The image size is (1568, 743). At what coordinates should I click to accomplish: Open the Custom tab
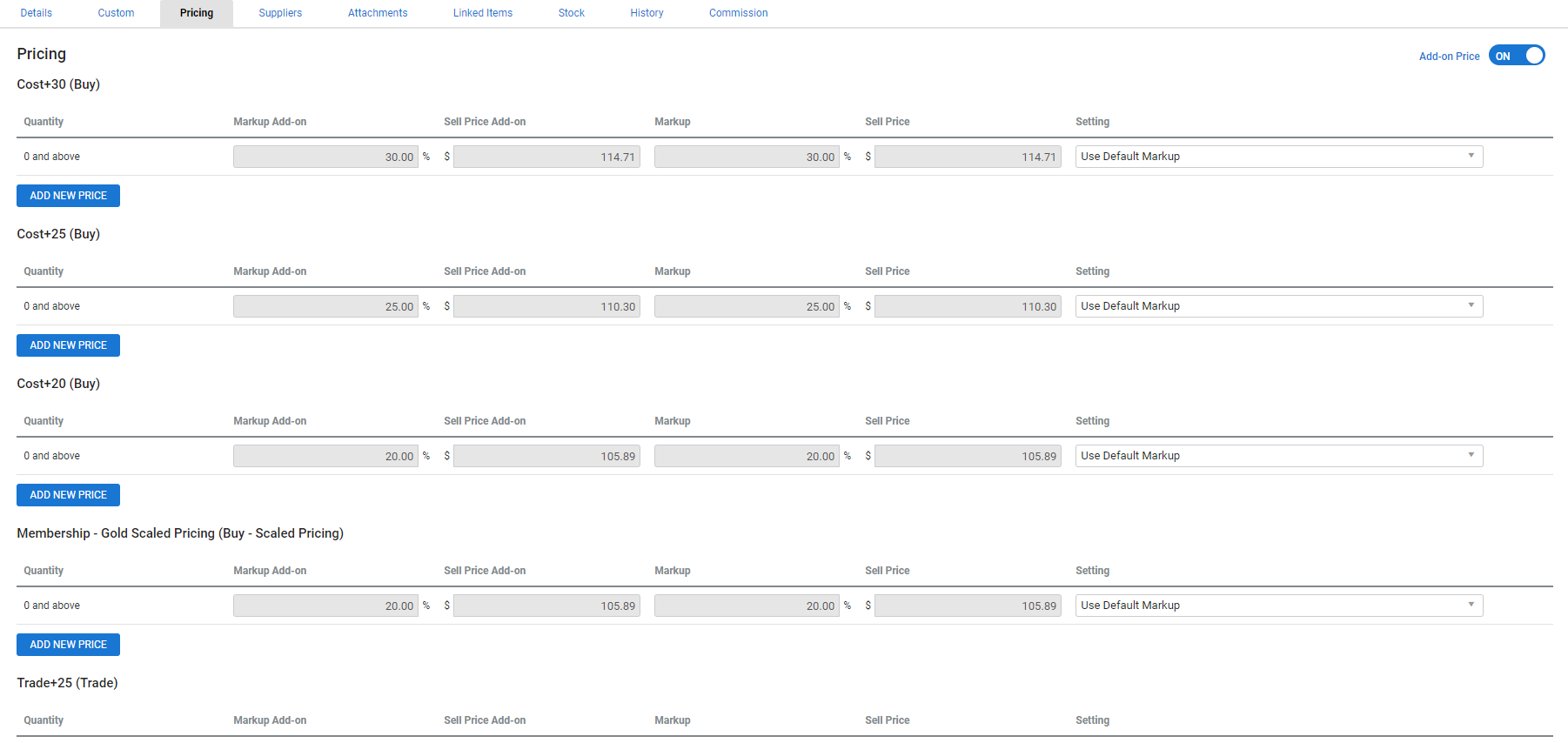coord(116,13)
